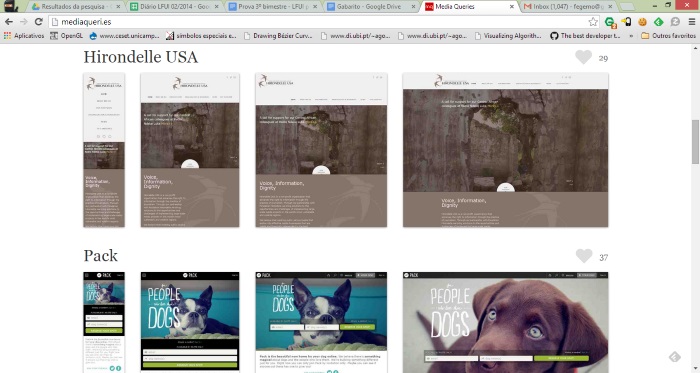Close the Gabarito - Google Drive tab
The height and width of the screenshot is (373, 700).
tap(413, 7)
